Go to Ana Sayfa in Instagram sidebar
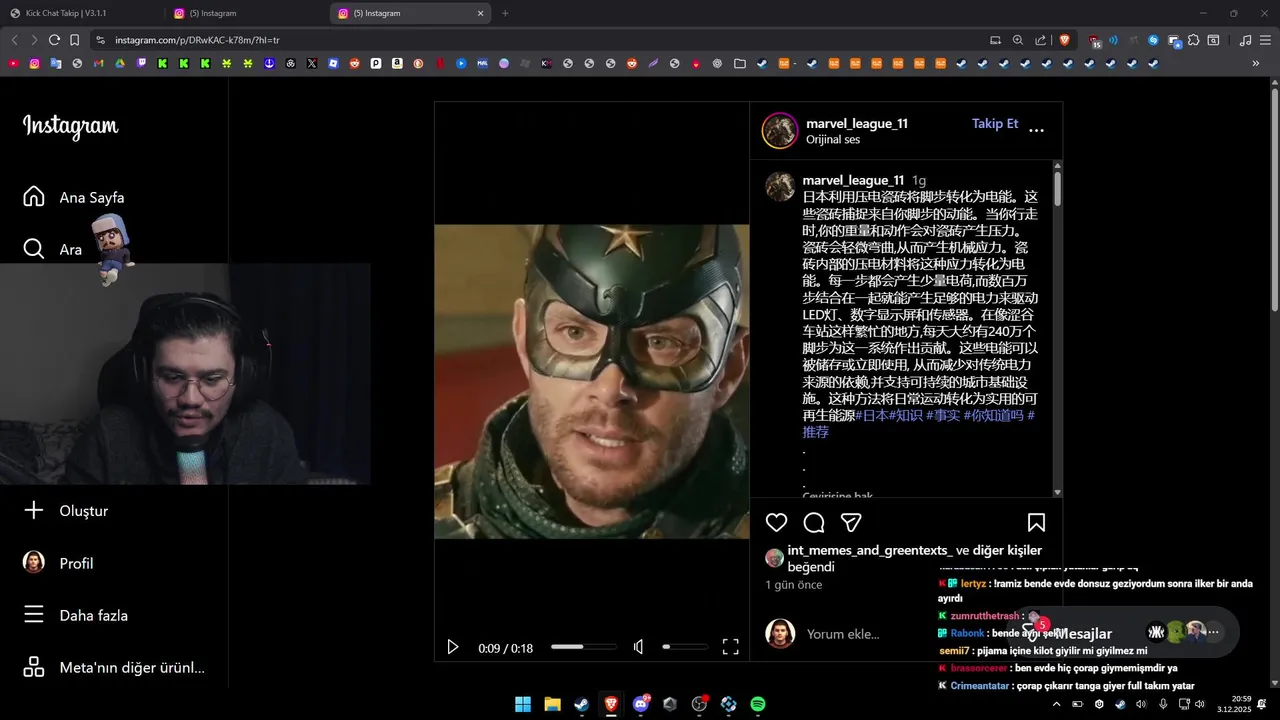This screenshot has height=720, width=1280. tap(74, 197)
